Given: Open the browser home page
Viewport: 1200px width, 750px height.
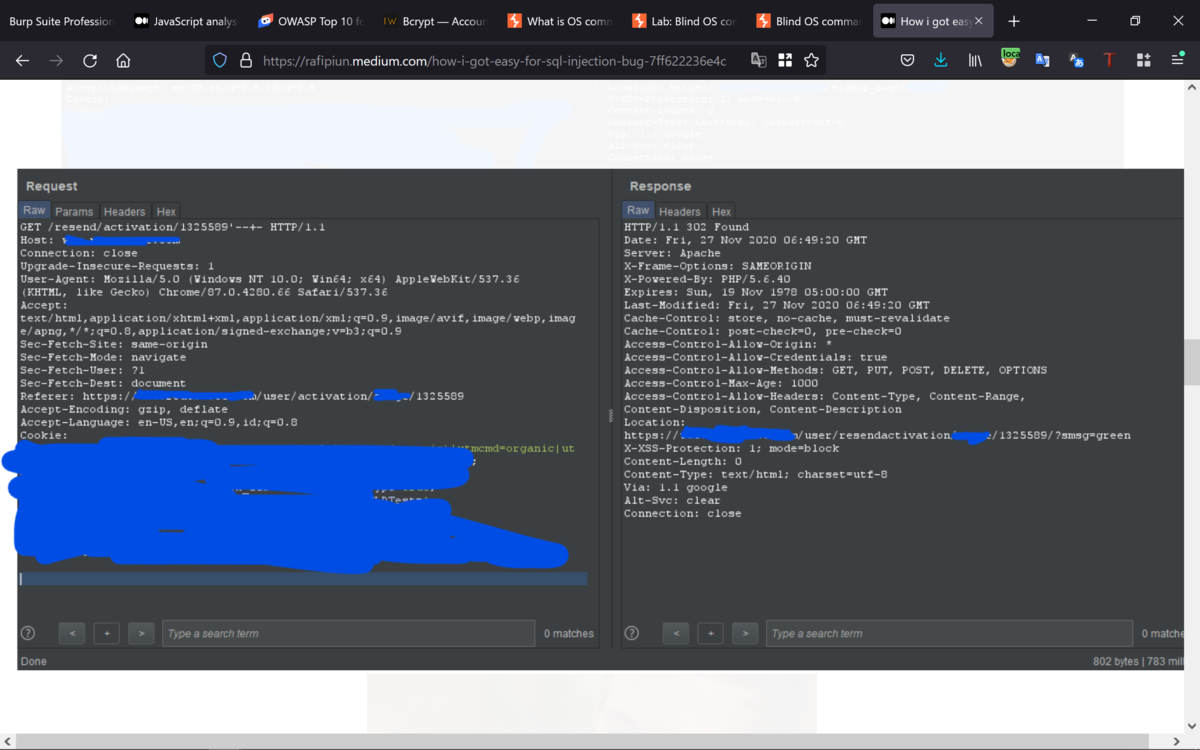Looking at the screenshot, I should click(123, 61).
